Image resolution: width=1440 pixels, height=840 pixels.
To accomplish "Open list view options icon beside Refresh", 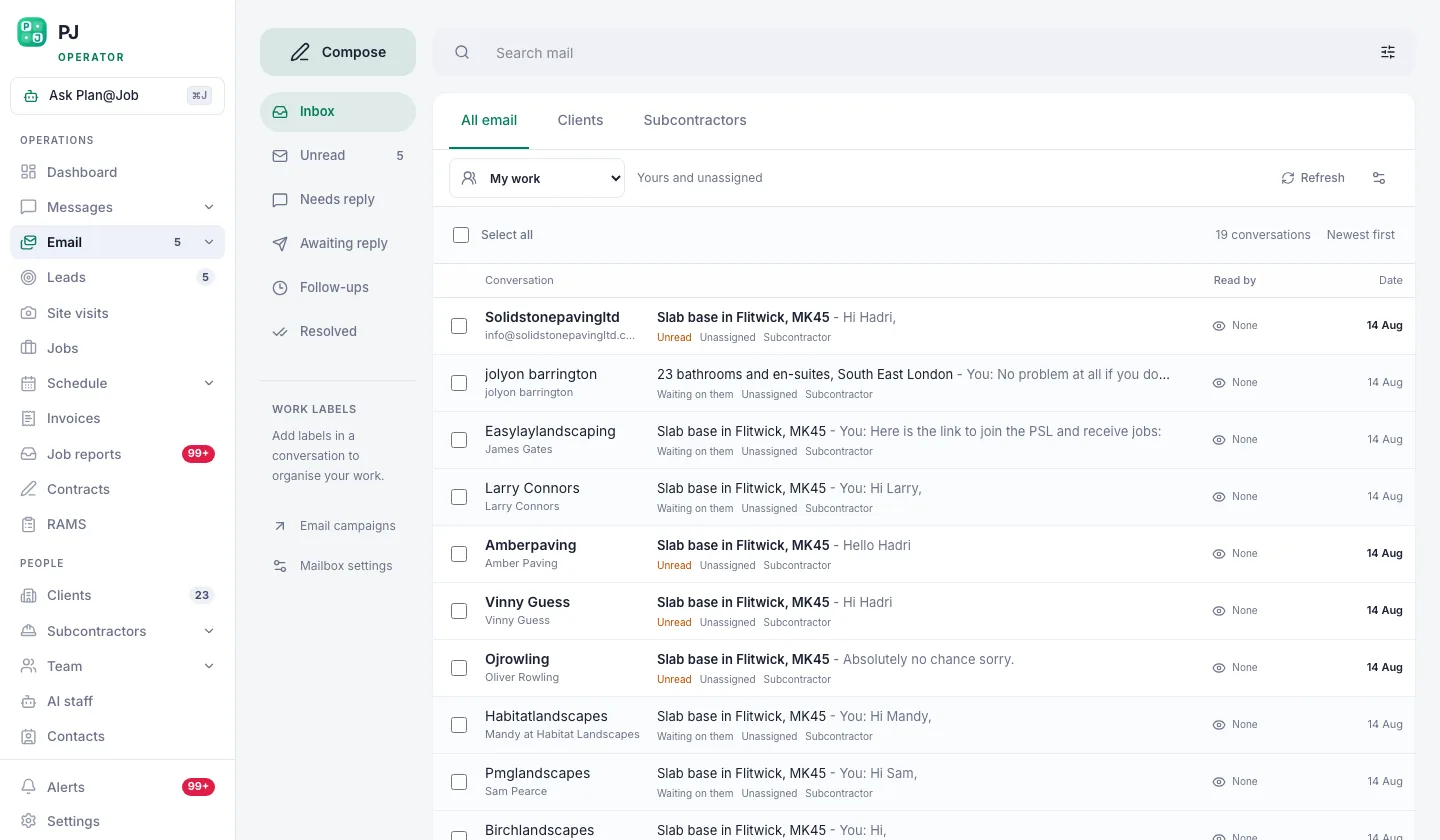I will (x=1379, y=178).
